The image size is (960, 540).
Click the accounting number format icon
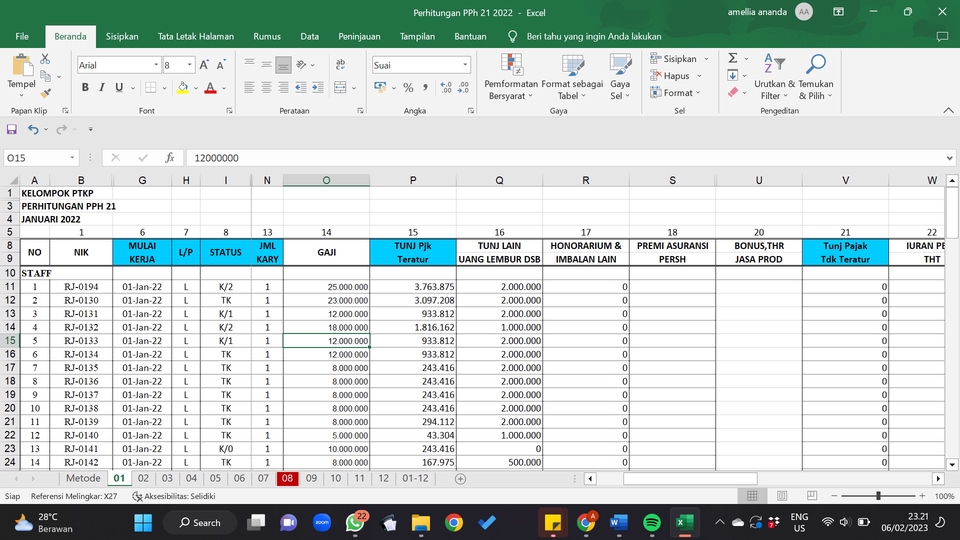point(380,88)
